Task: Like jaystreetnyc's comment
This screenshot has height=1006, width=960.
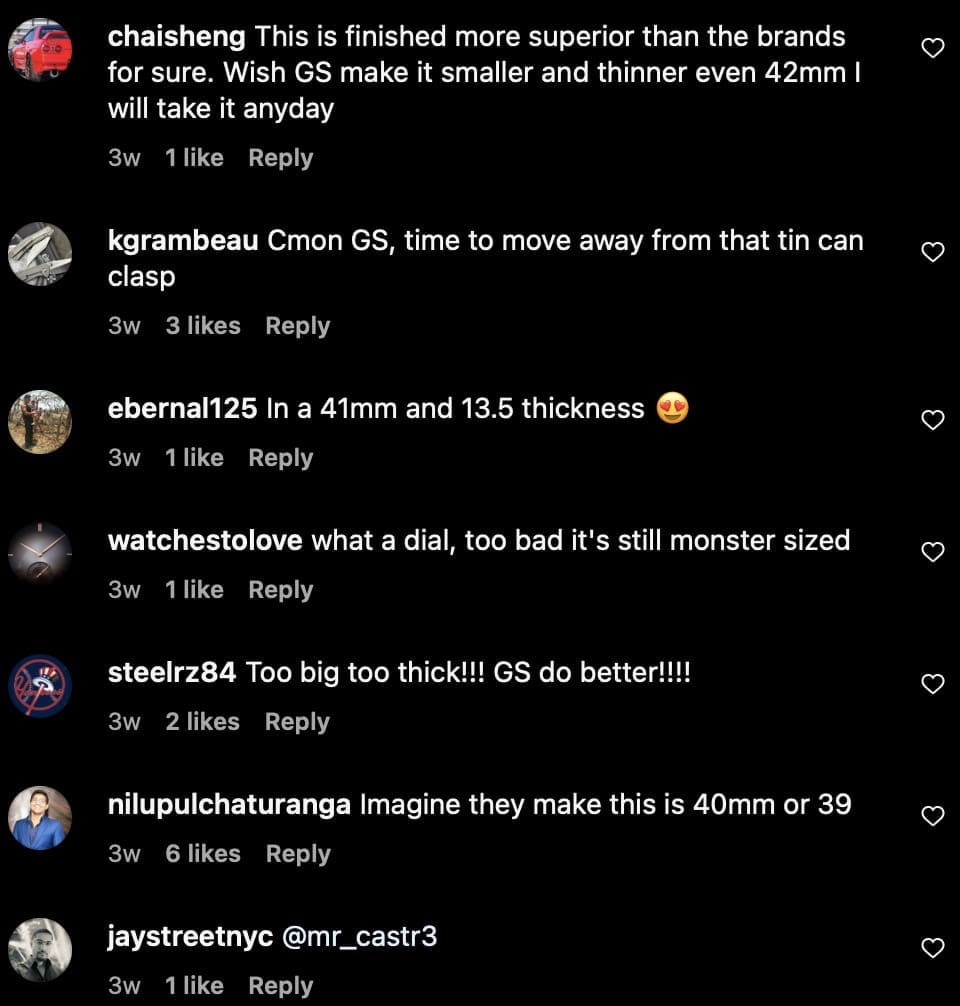Action: pyautogui.click(x=932, y=948)
